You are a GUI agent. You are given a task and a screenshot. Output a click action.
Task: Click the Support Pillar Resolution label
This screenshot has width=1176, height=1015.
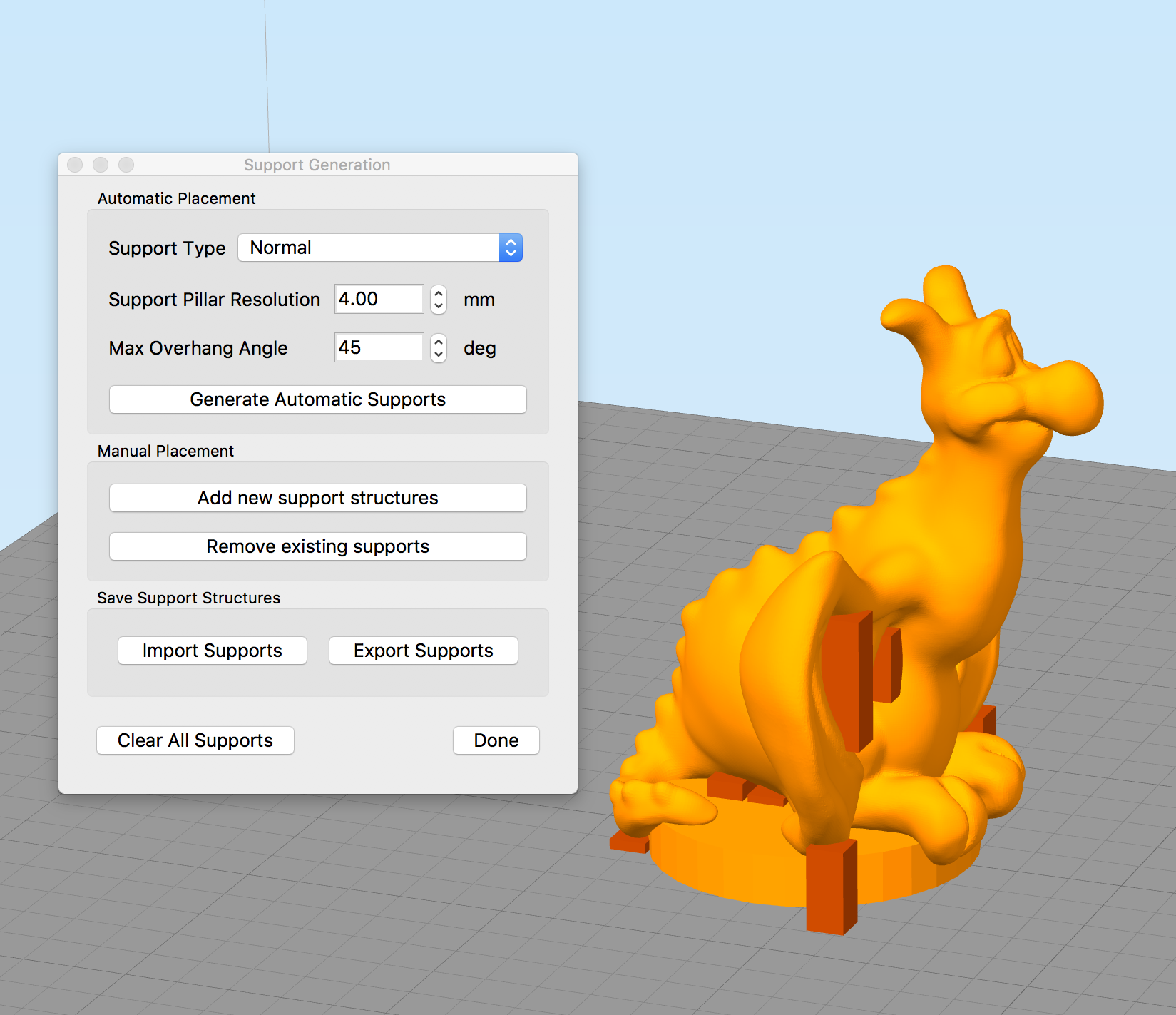215,300
